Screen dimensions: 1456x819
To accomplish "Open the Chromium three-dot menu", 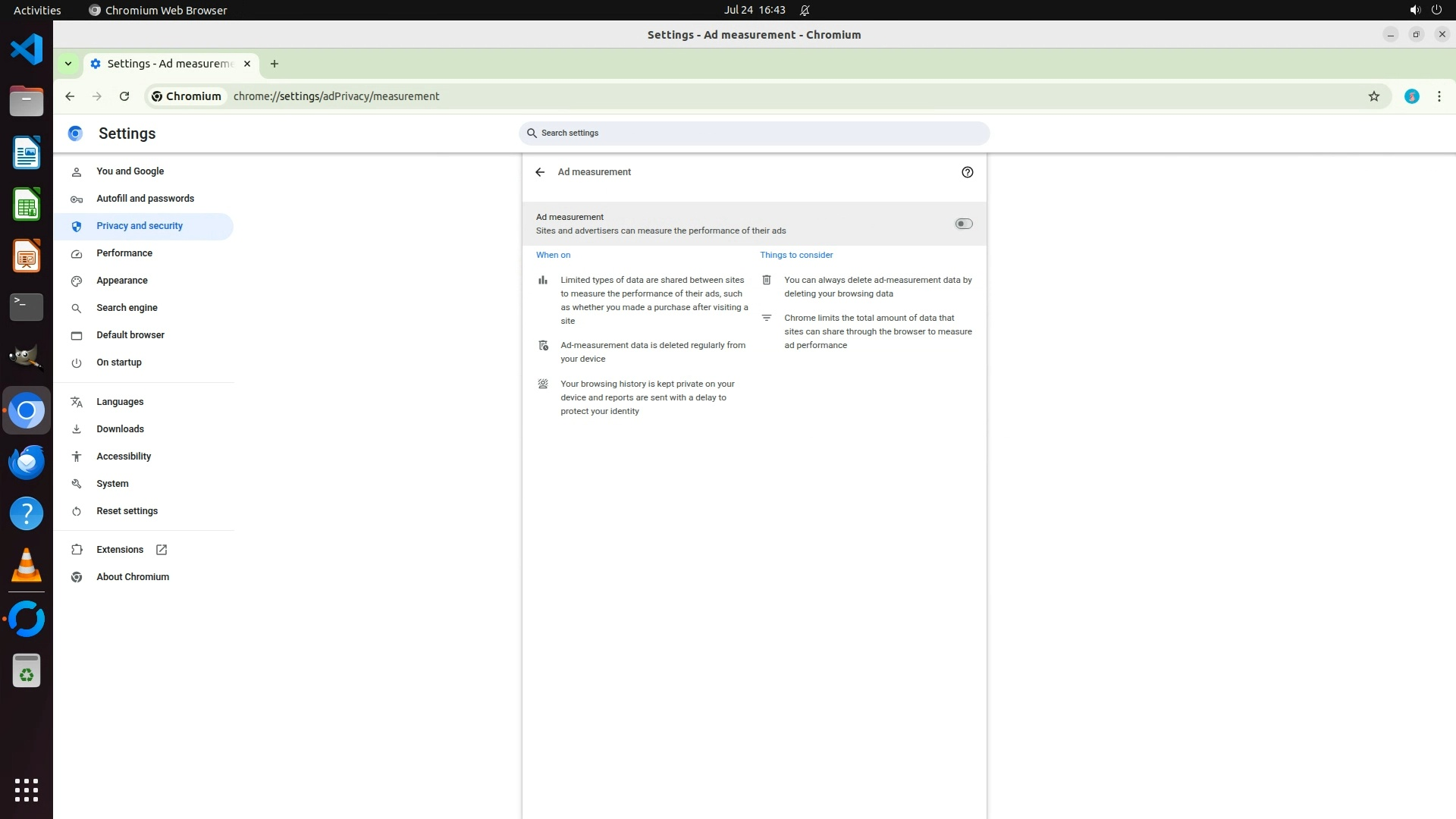I will click(1439, 96).
